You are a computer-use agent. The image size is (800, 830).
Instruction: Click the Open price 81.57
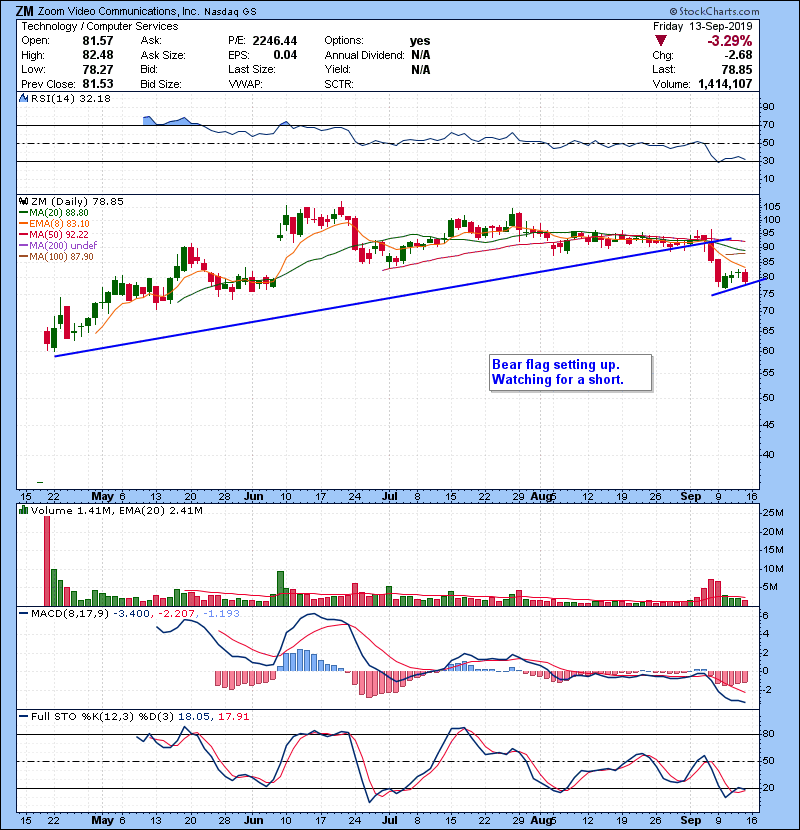pos(98,41)
